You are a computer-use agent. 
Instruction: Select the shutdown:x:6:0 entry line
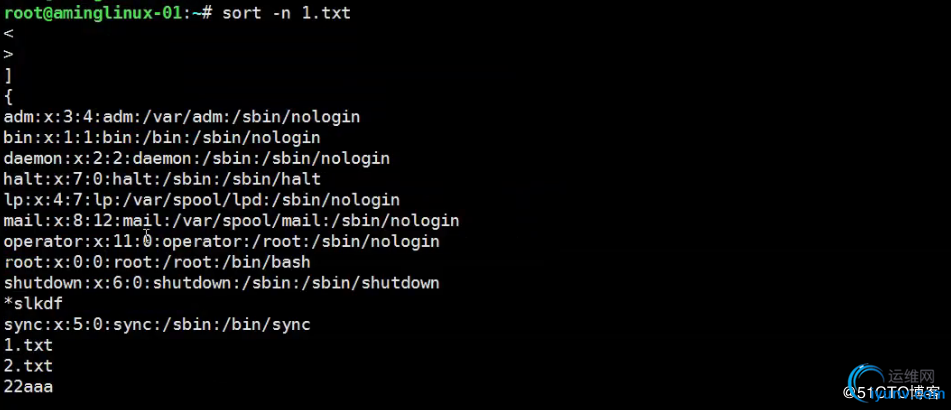[221, 283]
